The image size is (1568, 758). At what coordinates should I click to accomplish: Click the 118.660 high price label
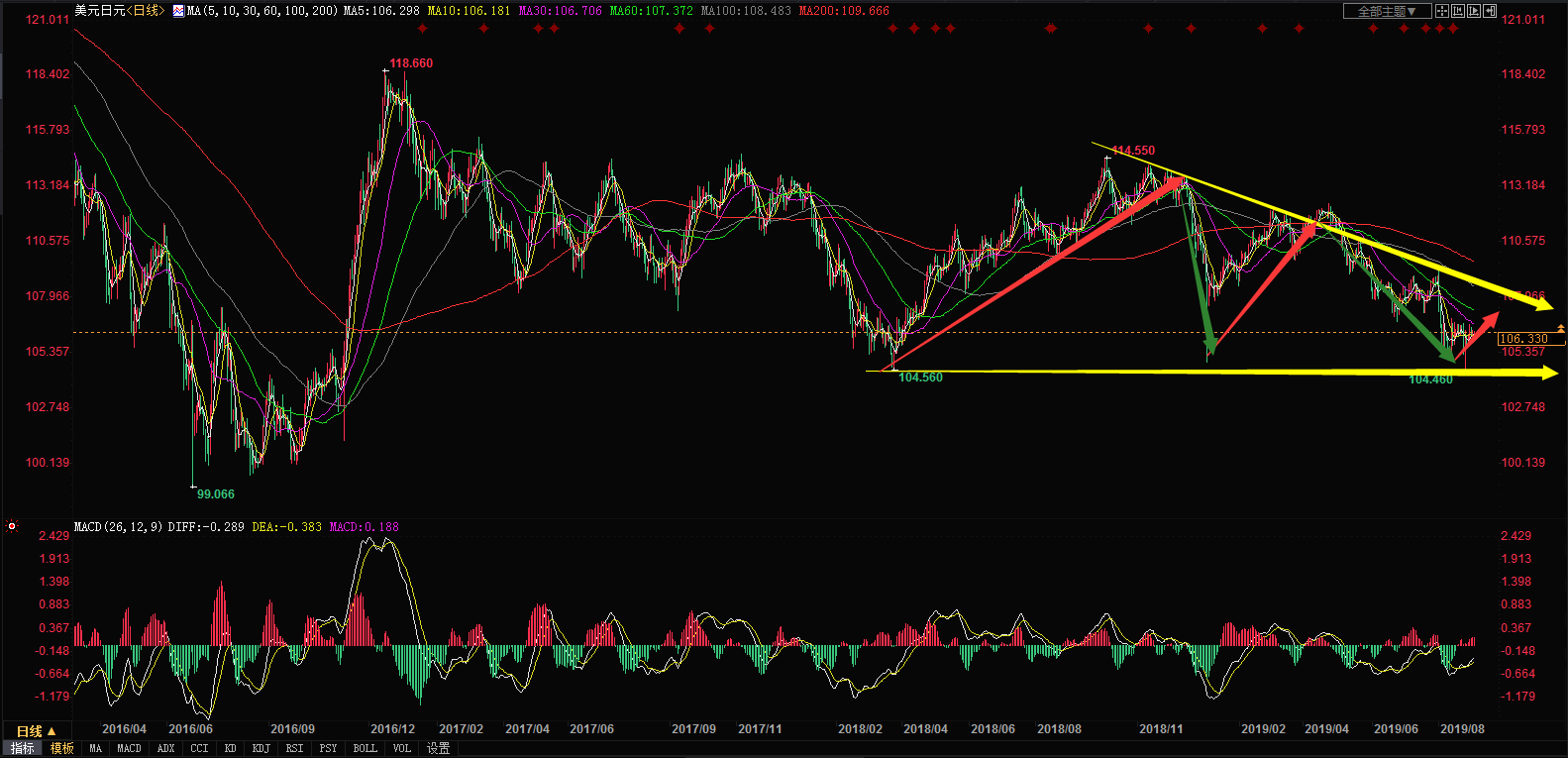(411, 63)
